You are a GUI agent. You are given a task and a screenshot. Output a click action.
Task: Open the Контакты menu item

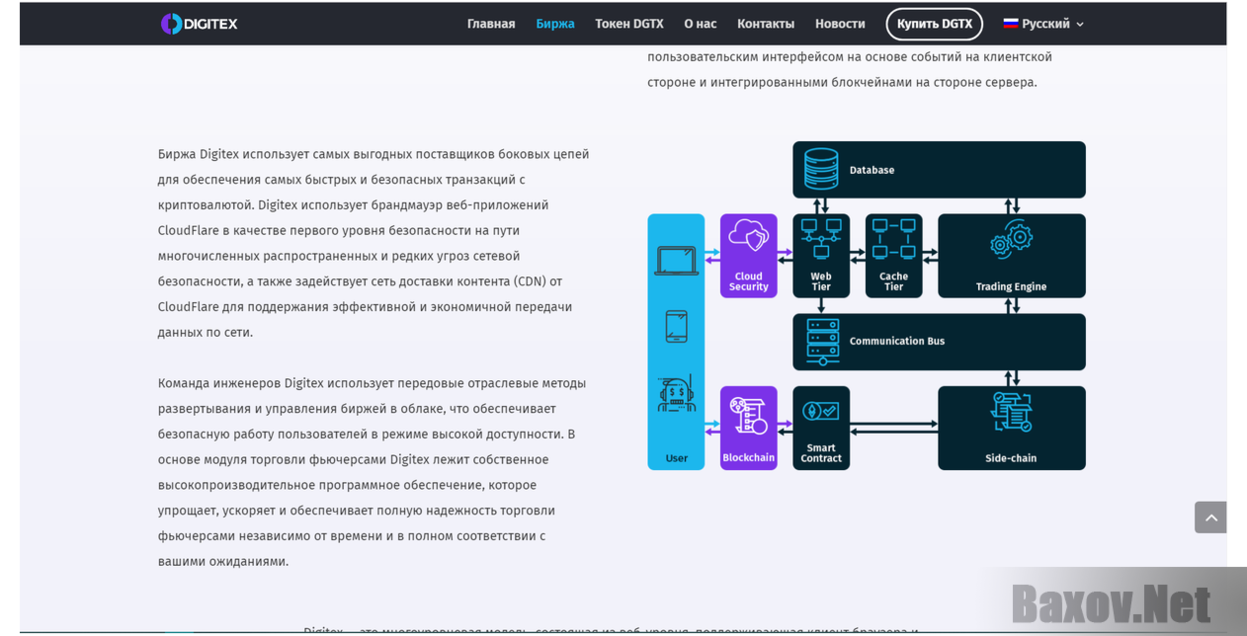pyautogui.click(x=766, y=24)
